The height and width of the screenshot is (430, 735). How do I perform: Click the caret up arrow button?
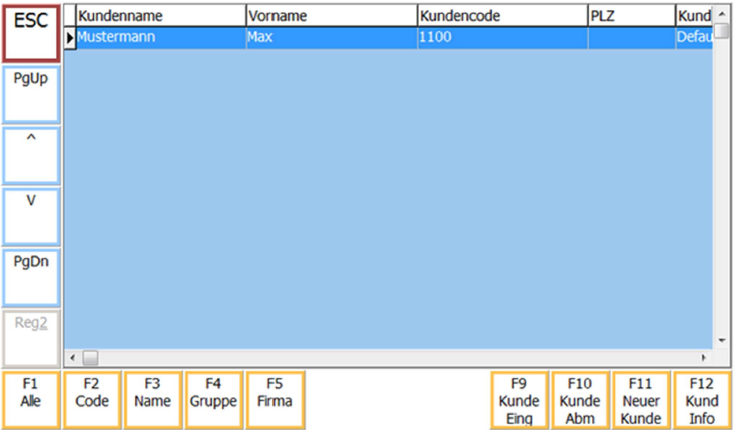click(30, 154)
